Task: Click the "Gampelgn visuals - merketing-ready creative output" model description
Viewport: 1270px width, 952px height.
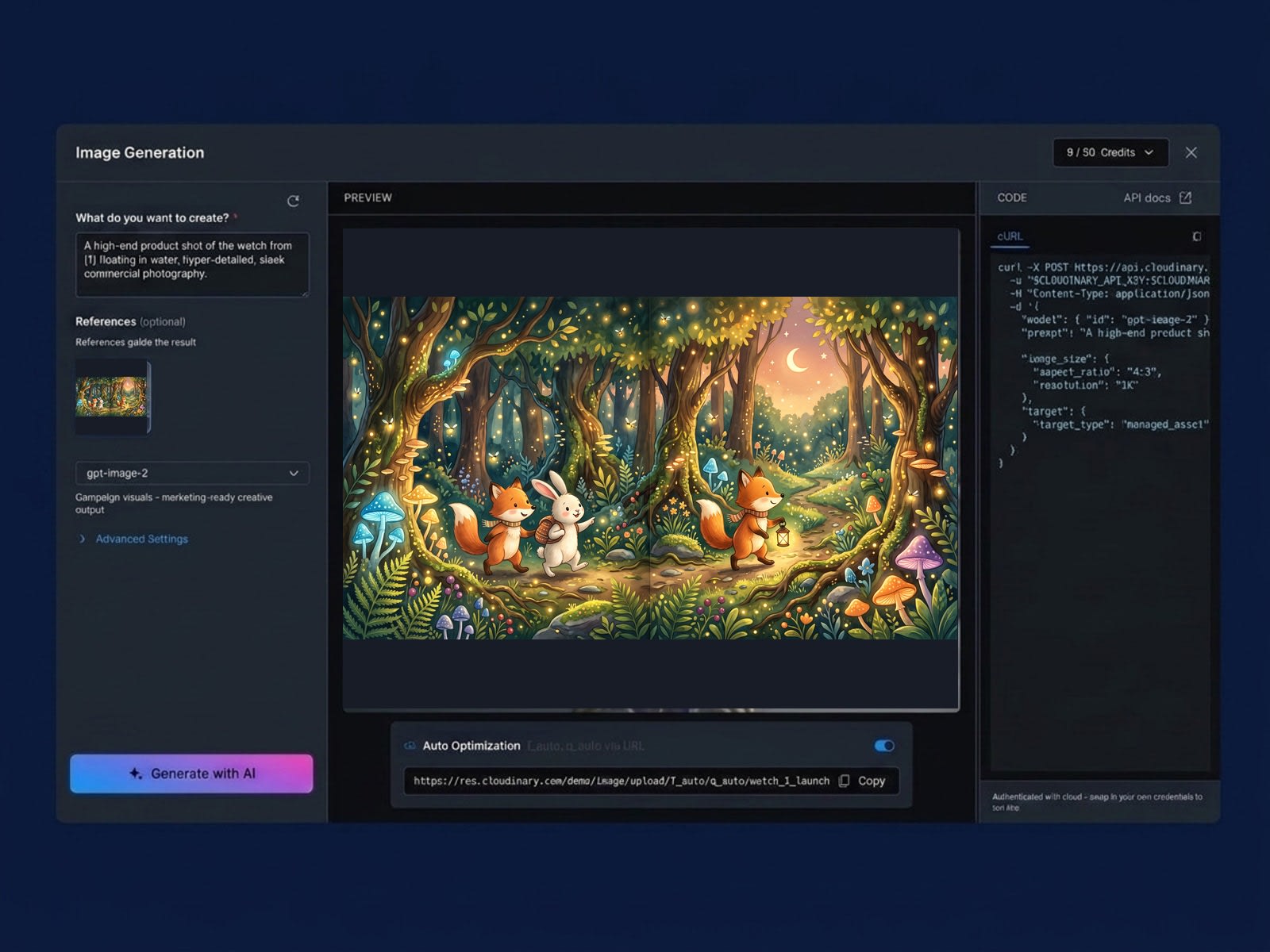Action: (174, 503)
